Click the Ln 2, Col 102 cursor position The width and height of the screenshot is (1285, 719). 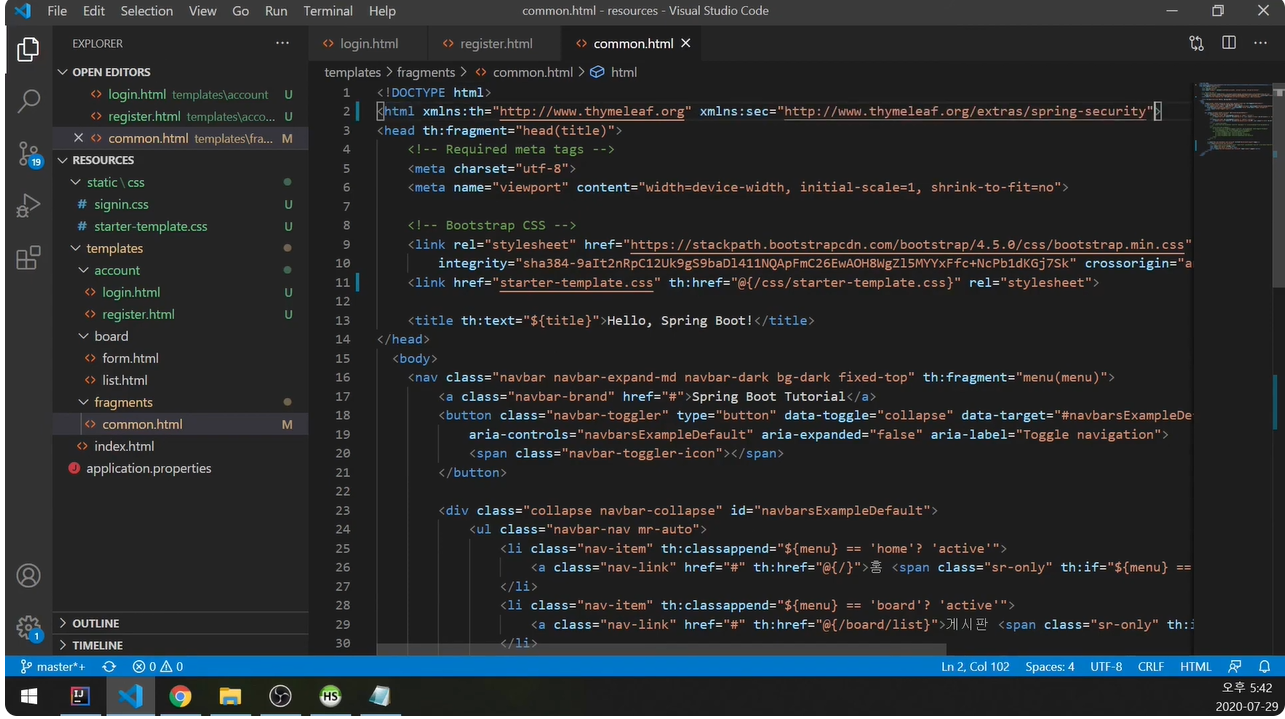tap(975, 666)
